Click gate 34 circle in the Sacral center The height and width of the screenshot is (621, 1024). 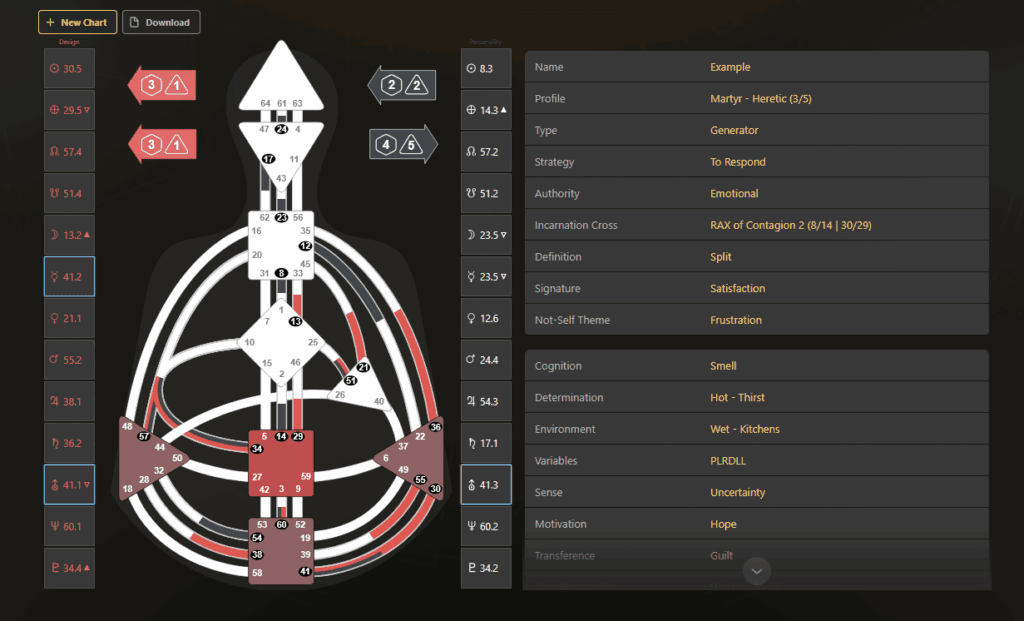(x=257, y=449)
